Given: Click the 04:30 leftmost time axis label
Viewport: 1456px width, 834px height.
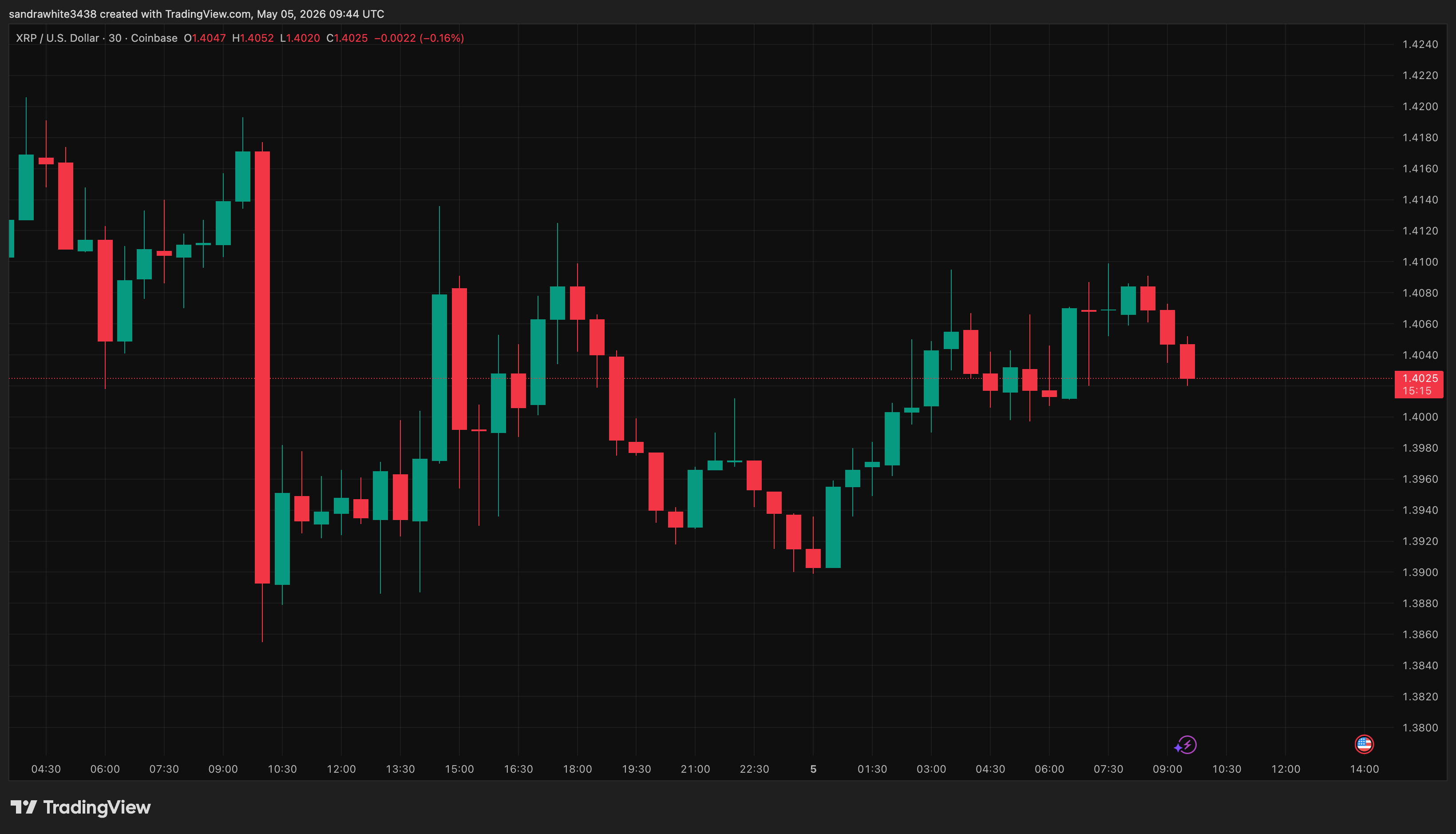Looking at the screenshot, I should (x=46, y=769).
